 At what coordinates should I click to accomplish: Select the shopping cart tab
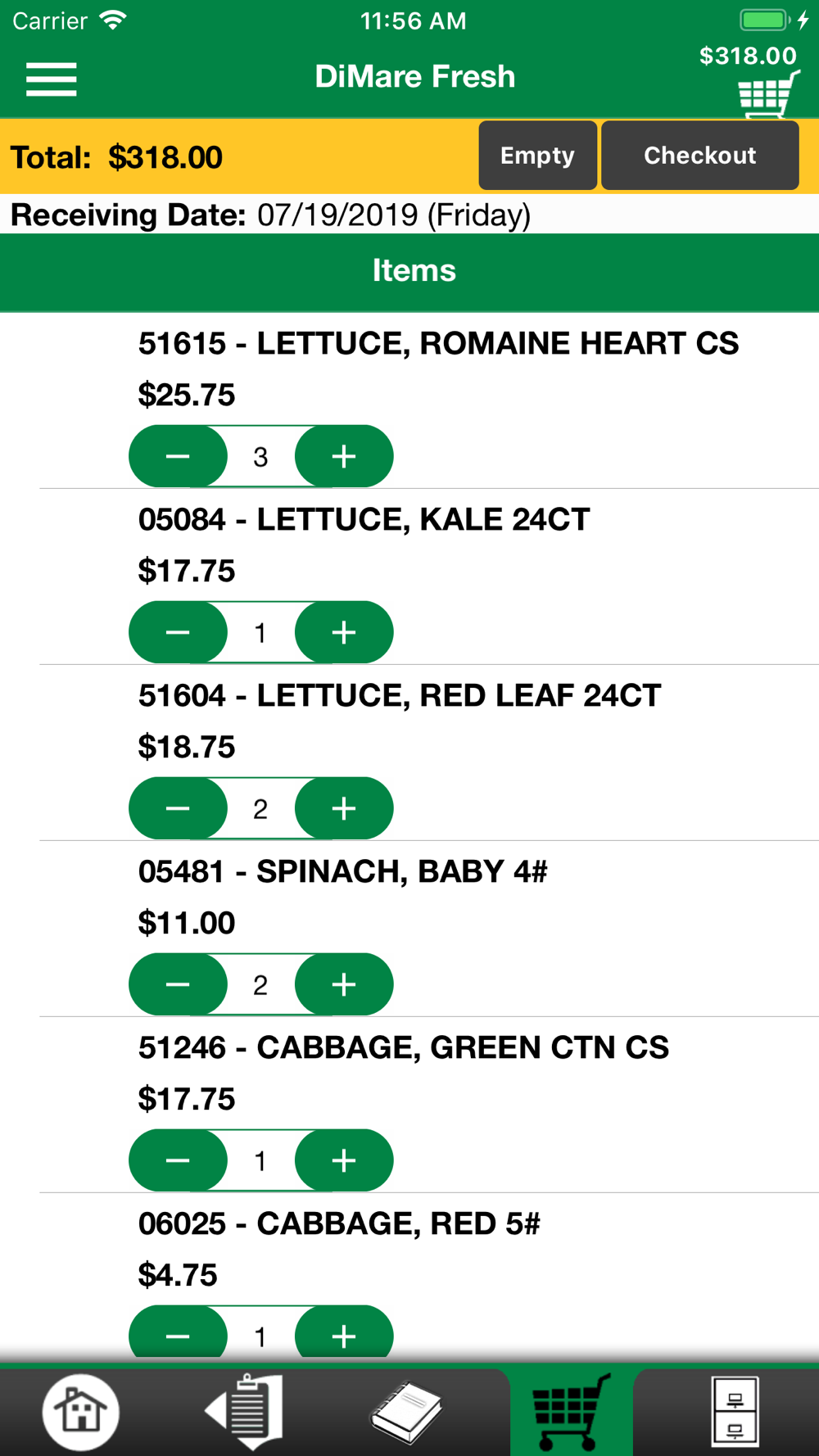572,1410
